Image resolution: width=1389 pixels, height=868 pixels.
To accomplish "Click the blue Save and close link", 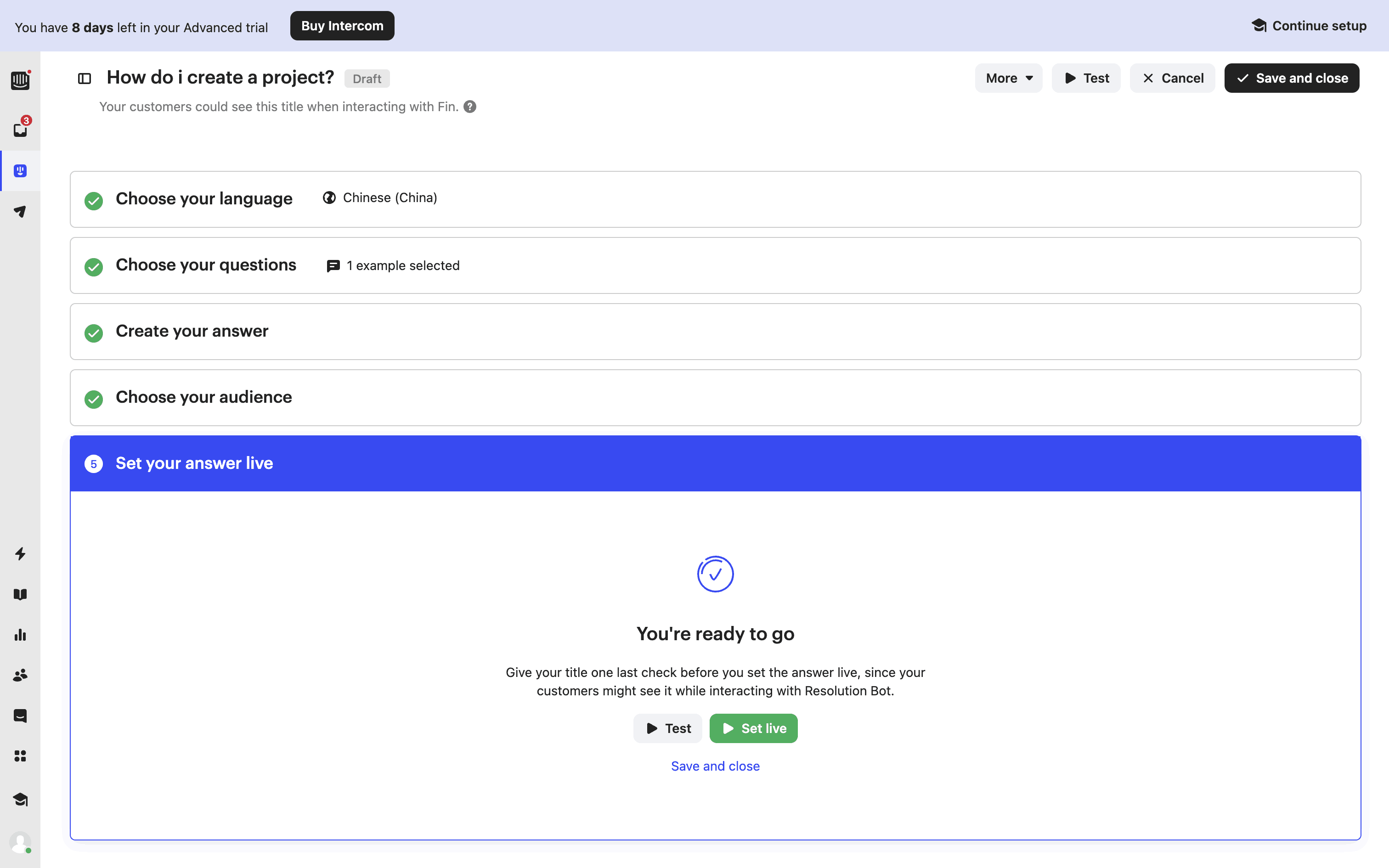I will coord(715,766).
